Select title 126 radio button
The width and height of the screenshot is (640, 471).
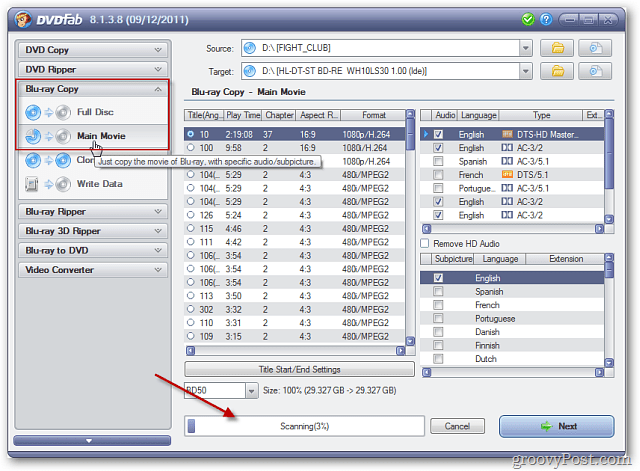pos(191,215)
